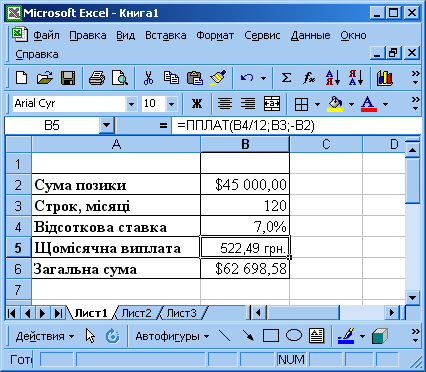Merge and center cells icon

(x=272, y=104)
